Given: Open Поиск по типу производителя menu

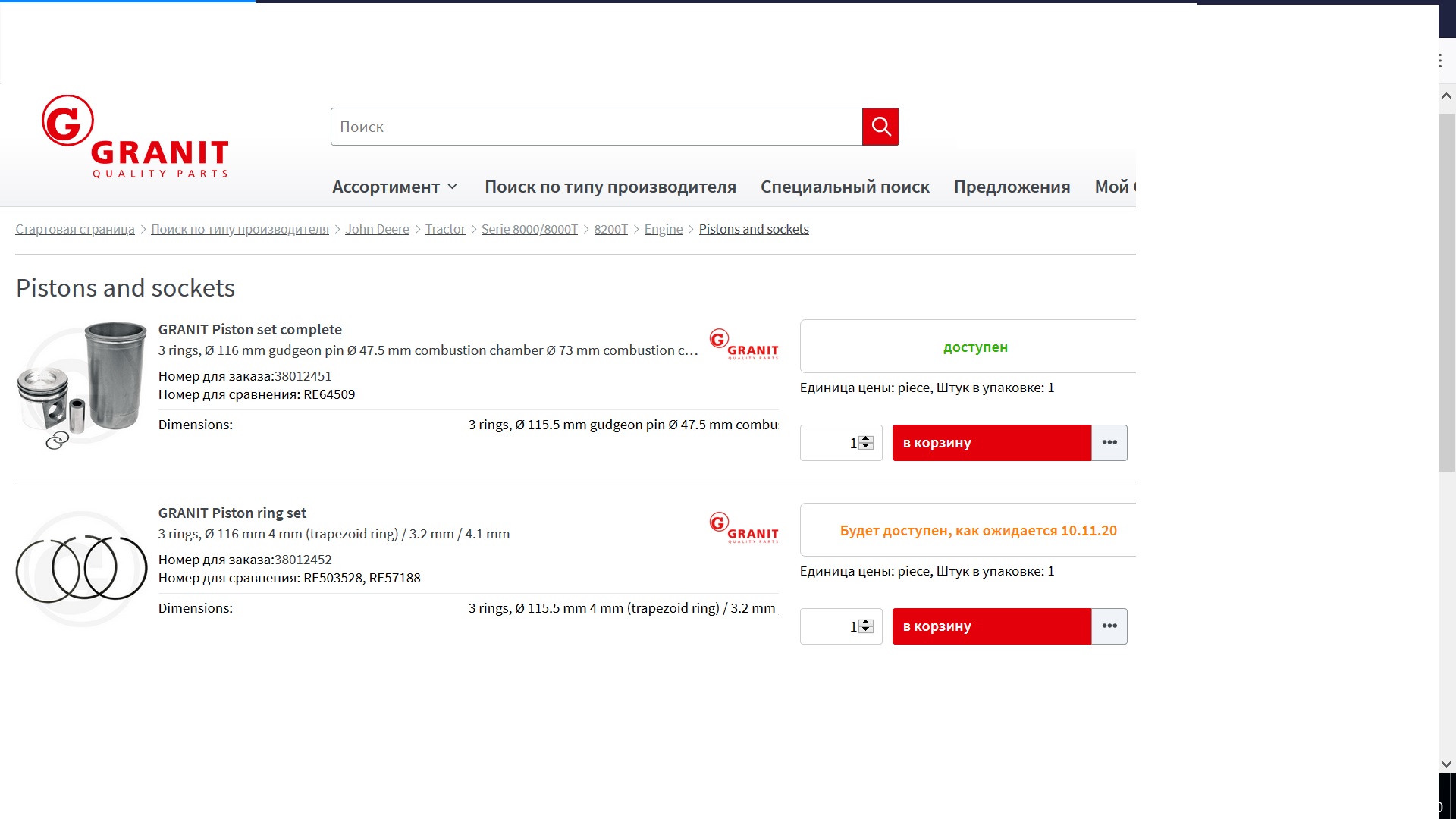Looking at the screenshot, I should point(610,187).
